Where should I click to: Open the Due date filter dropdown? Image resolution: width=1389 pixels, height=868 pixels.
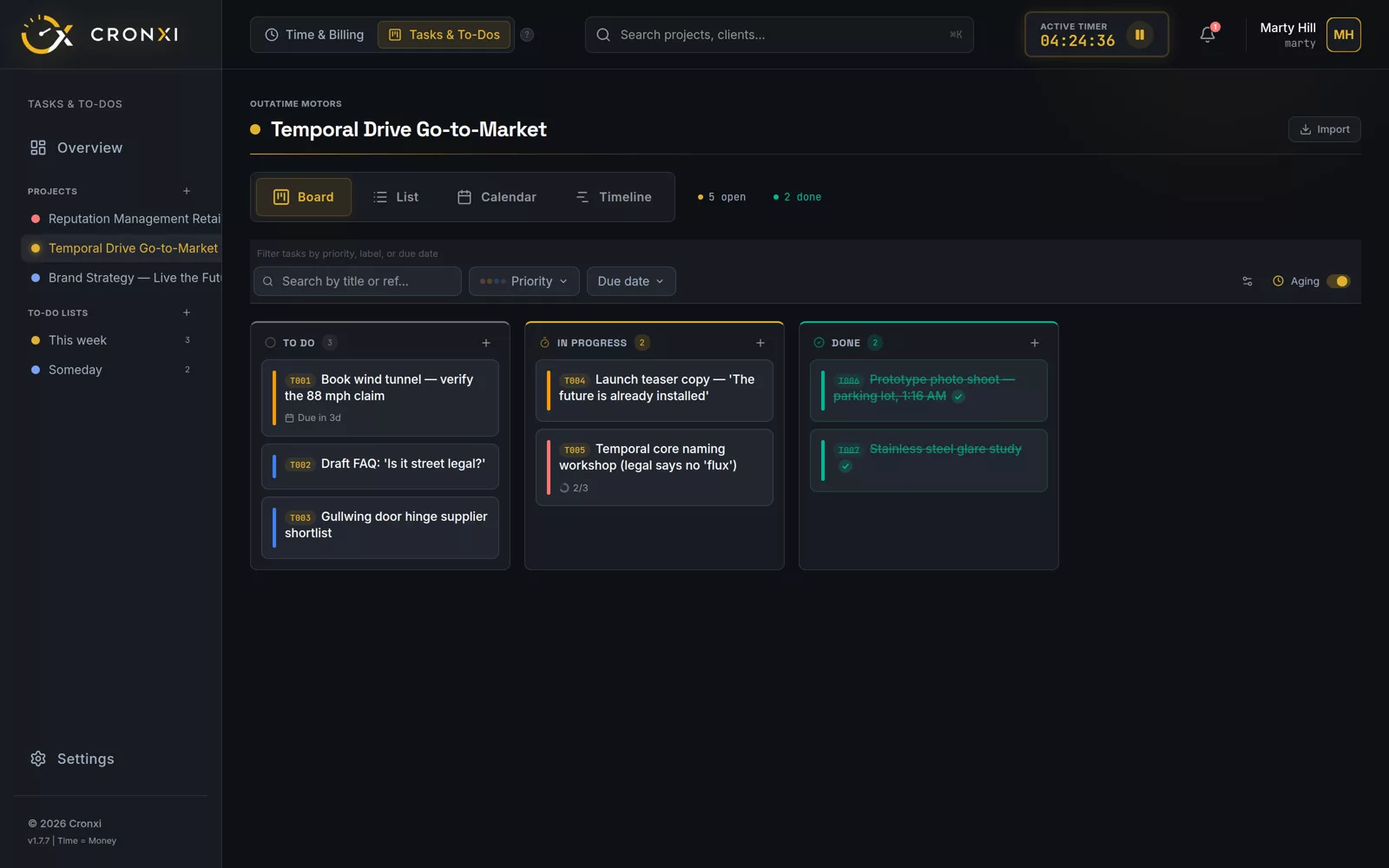point(631,281)
